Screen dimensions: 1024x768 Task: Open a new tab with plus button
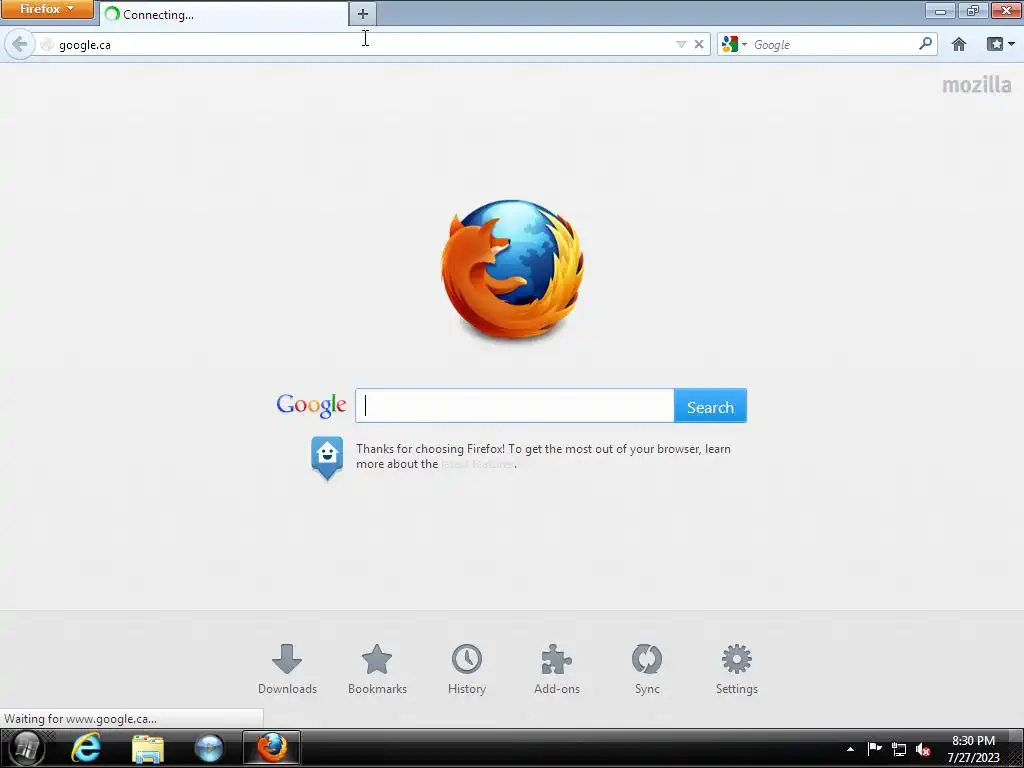(362, 14)
